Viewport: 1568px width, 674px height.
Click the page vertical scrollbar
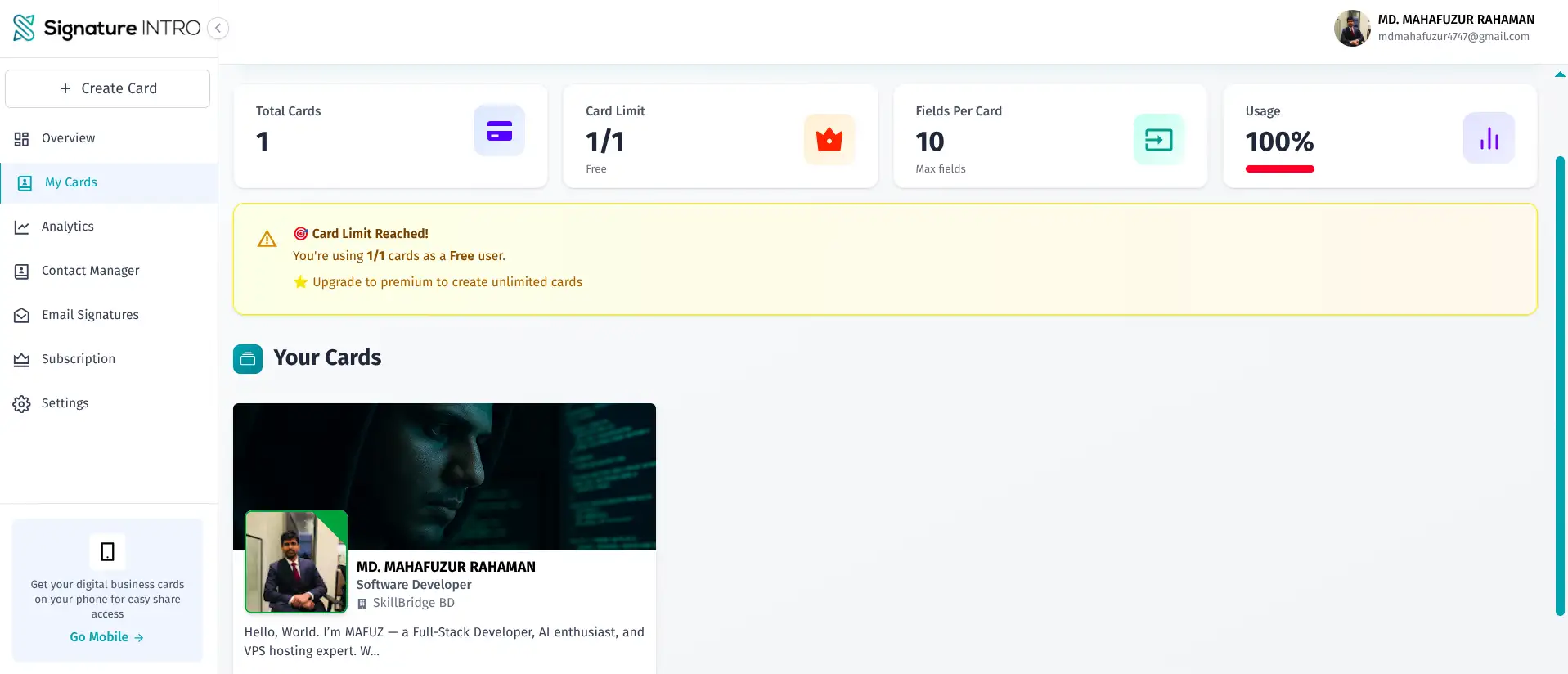point(1560,385)
